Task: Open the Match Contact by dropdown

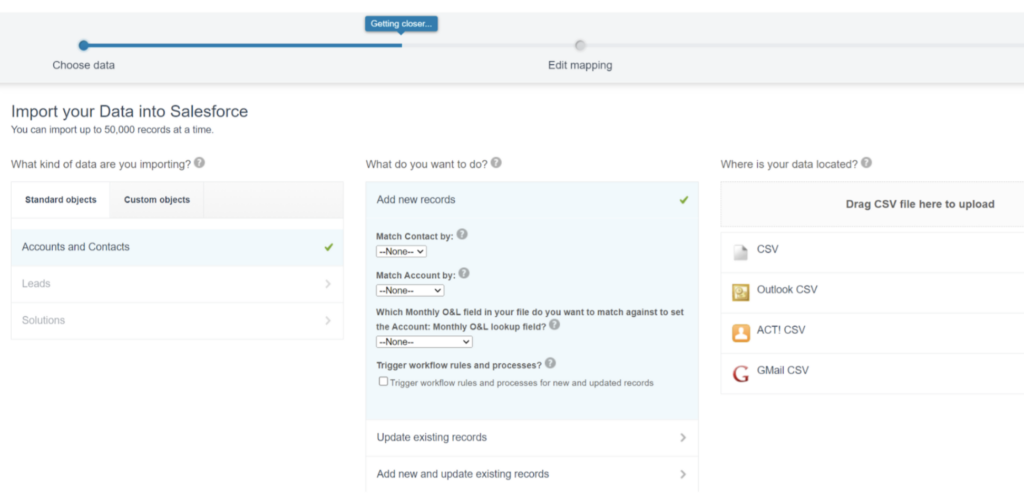Action: tap(401, 252)
